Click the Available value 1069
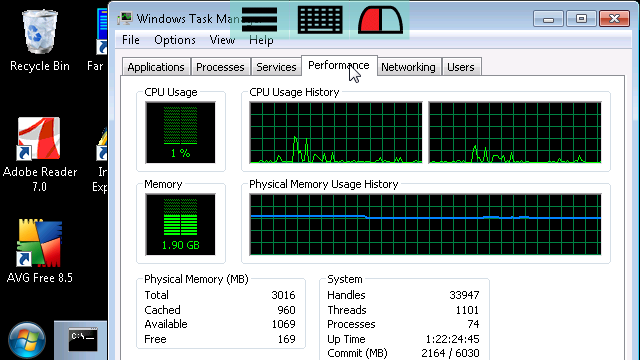 point(283,324)
